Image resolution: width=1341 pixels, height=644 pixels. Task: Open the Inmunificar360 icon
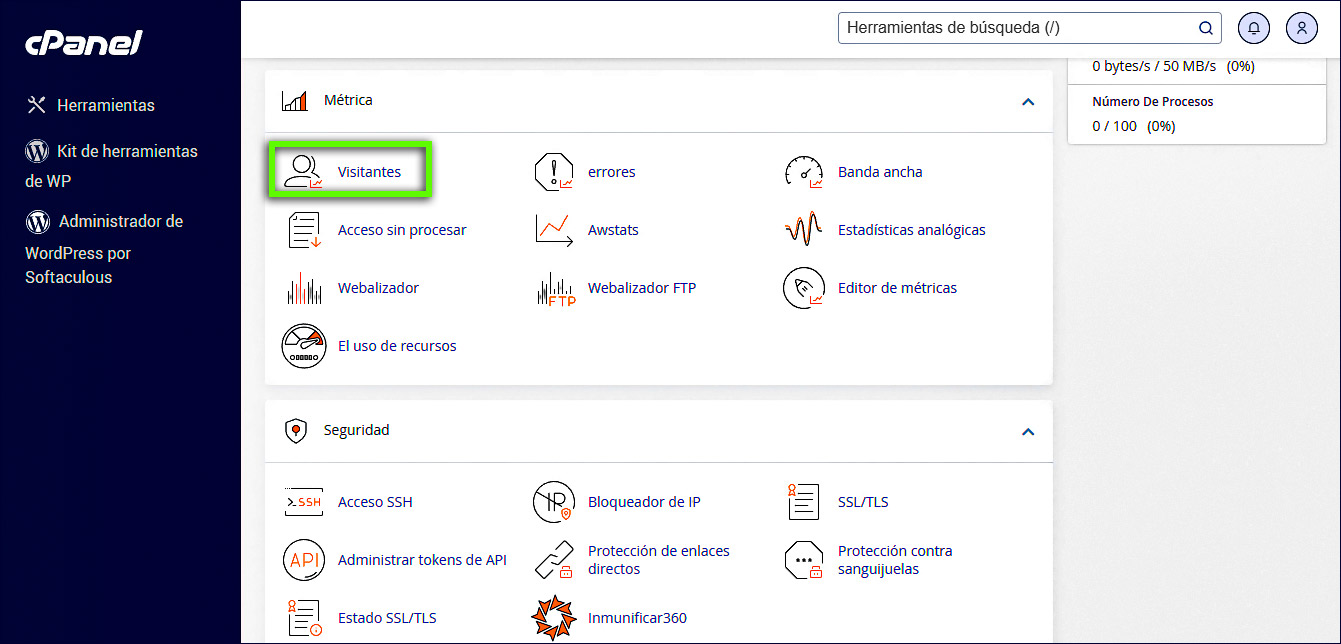pyautogui.click(x=554, y=618)
